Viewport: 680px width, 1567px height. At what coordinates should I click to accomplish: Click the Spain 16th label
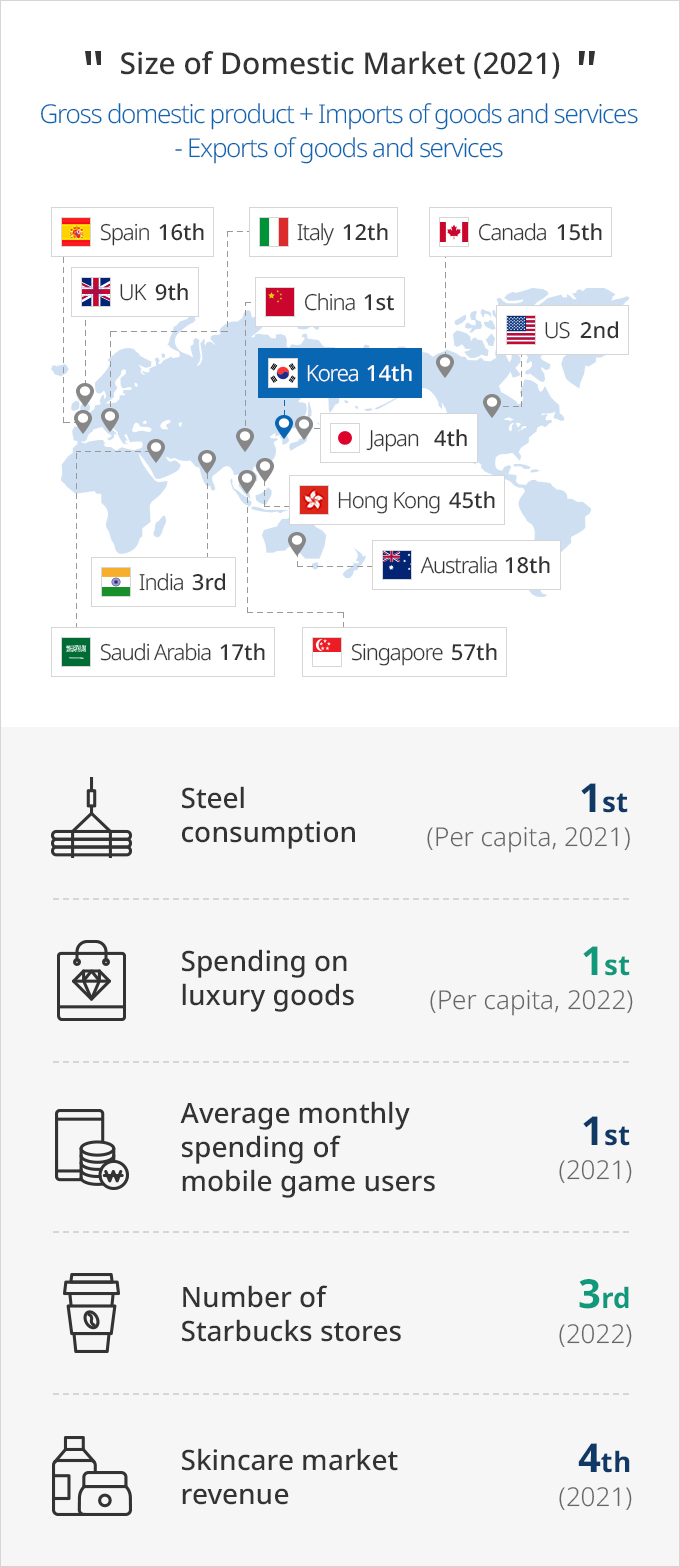pyautogui.click(x=132, y=232)
